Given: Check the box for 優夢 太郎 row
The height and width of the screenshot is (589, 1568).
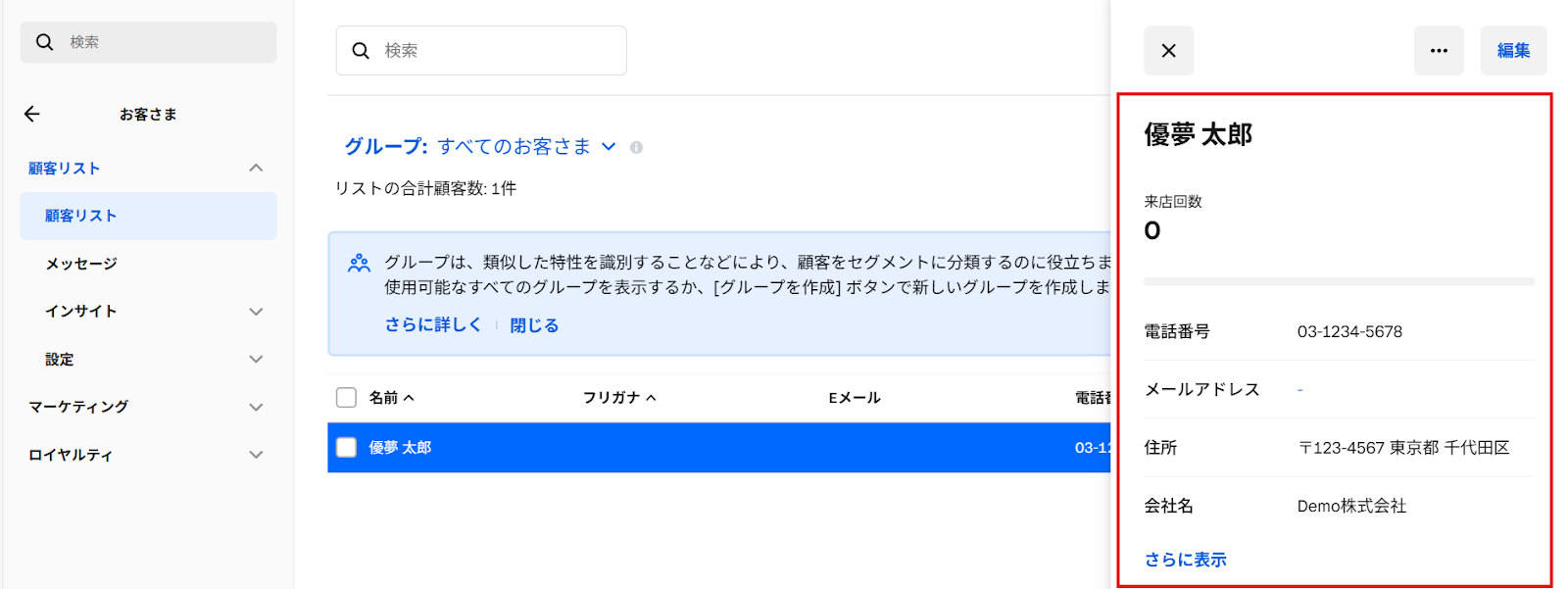Looking at the screenshot, I should (x=346, y=448).
